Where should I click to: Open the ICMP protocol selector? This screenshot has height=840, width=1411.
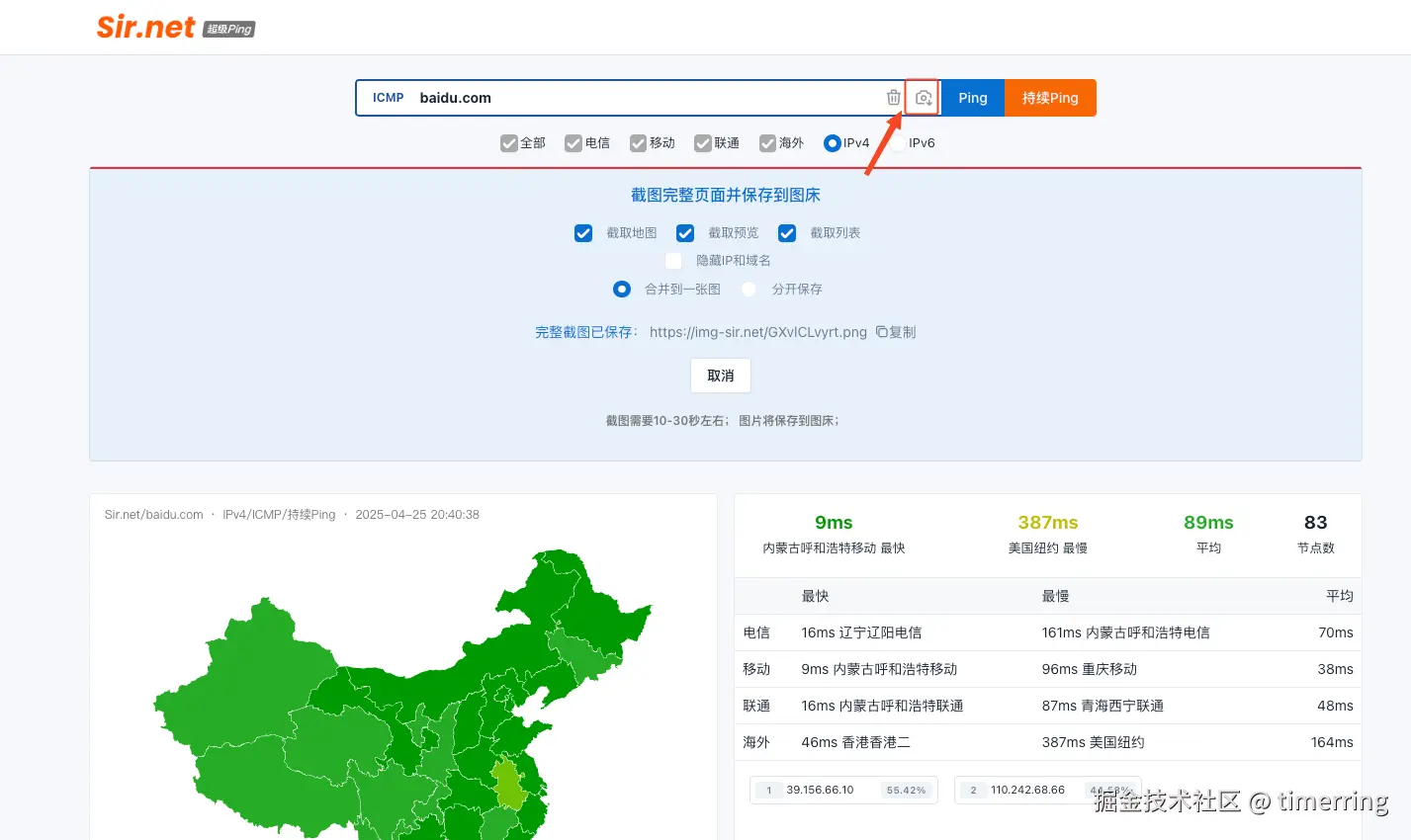[x=388, y=98]
